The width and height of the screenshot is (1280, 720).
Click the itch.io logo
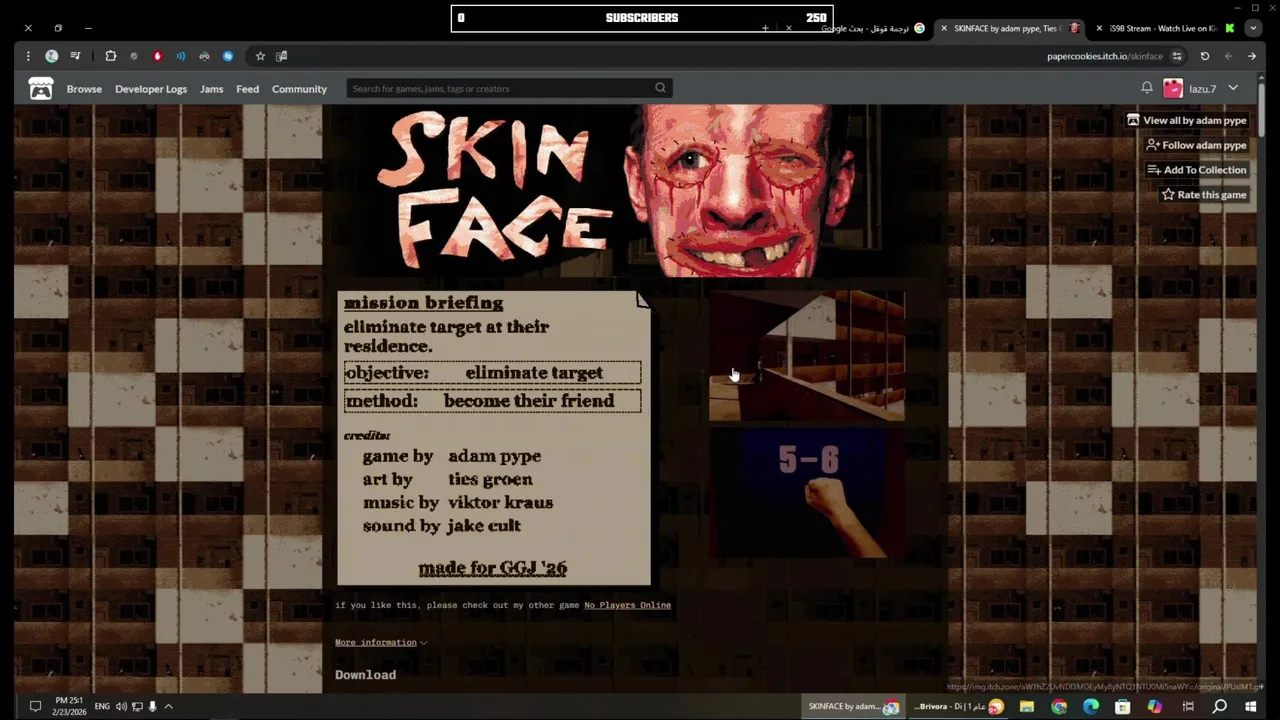[41, 89]
